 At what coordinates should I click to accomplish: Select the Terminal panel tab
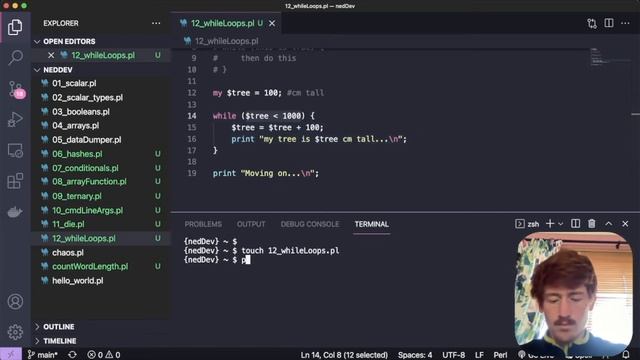pyautogui.click(x=371, y=224)
